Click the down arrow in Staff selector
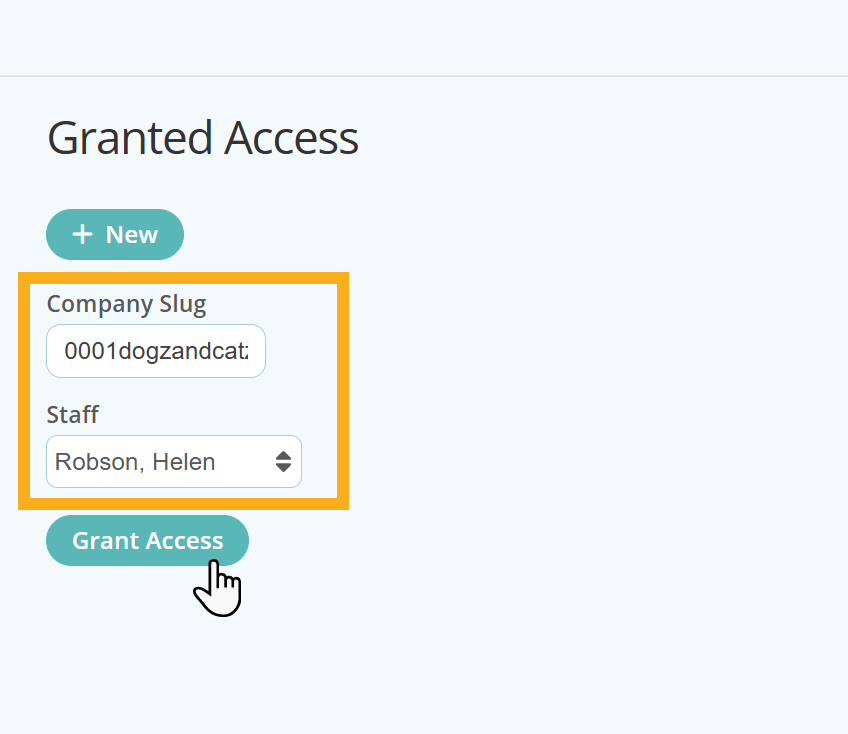This screenshot has height=734, width=848. (283, 467)
